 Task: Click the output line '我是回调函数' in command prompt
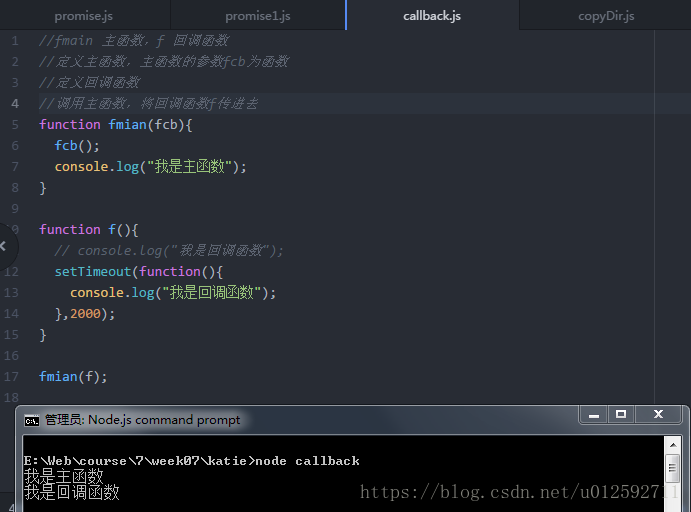click(71, 492)
